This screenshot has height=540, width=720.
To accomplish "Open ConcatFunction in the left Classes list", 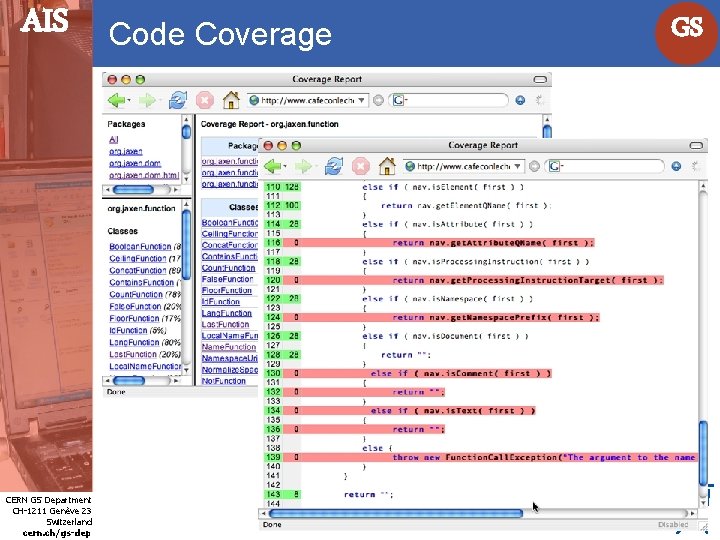I will pyautogui.click(x=137, y=270).
